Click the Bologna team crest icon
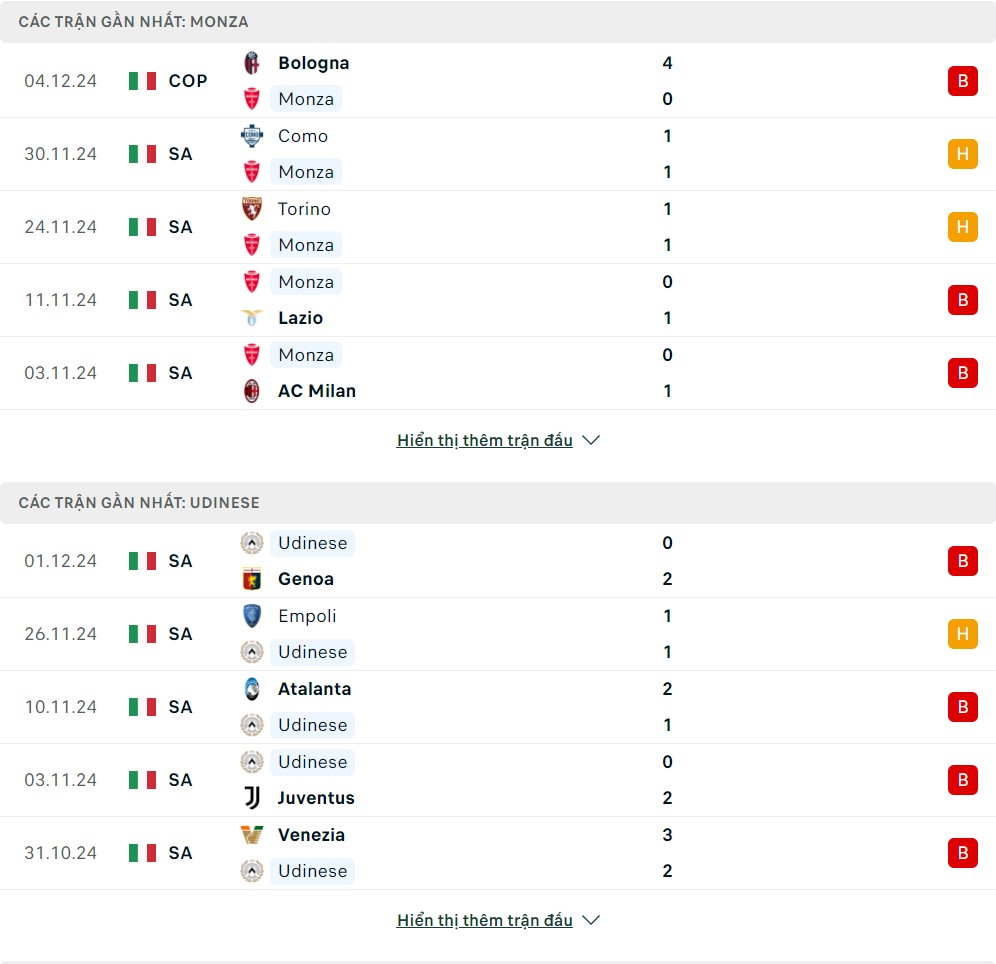The image size is (996, 964). [x=252, y=63]
